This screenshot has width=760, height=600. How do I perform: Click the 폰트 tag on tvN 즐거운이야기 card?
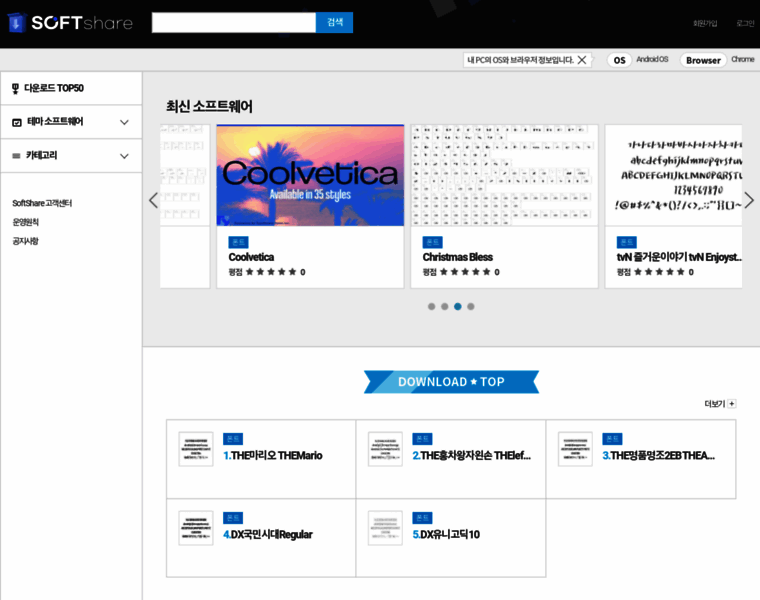click(627, 242)
